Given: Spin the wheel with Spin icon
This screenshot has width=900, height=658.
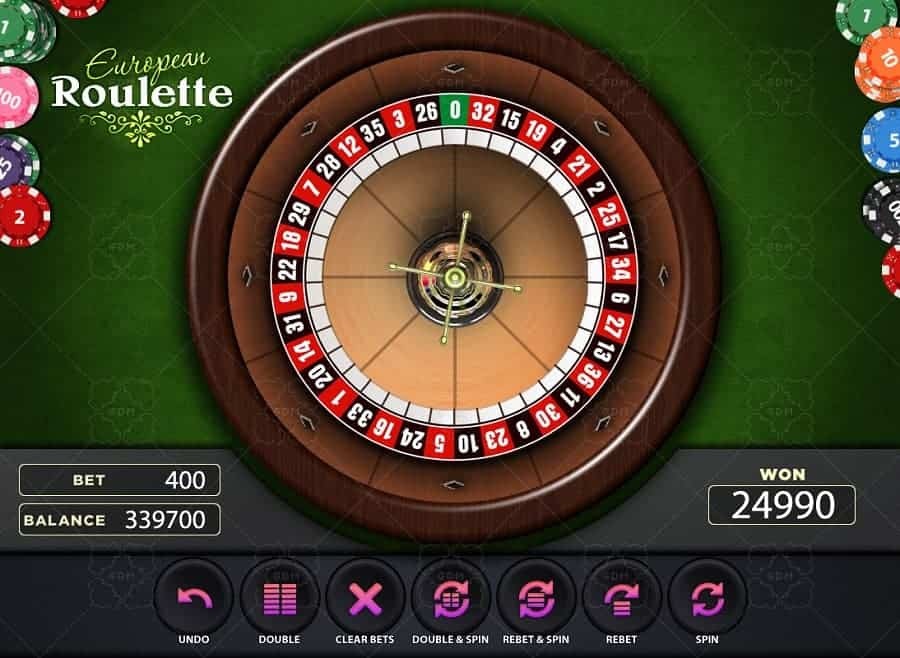Looking at the screenshot, I should tap(707, 598).
